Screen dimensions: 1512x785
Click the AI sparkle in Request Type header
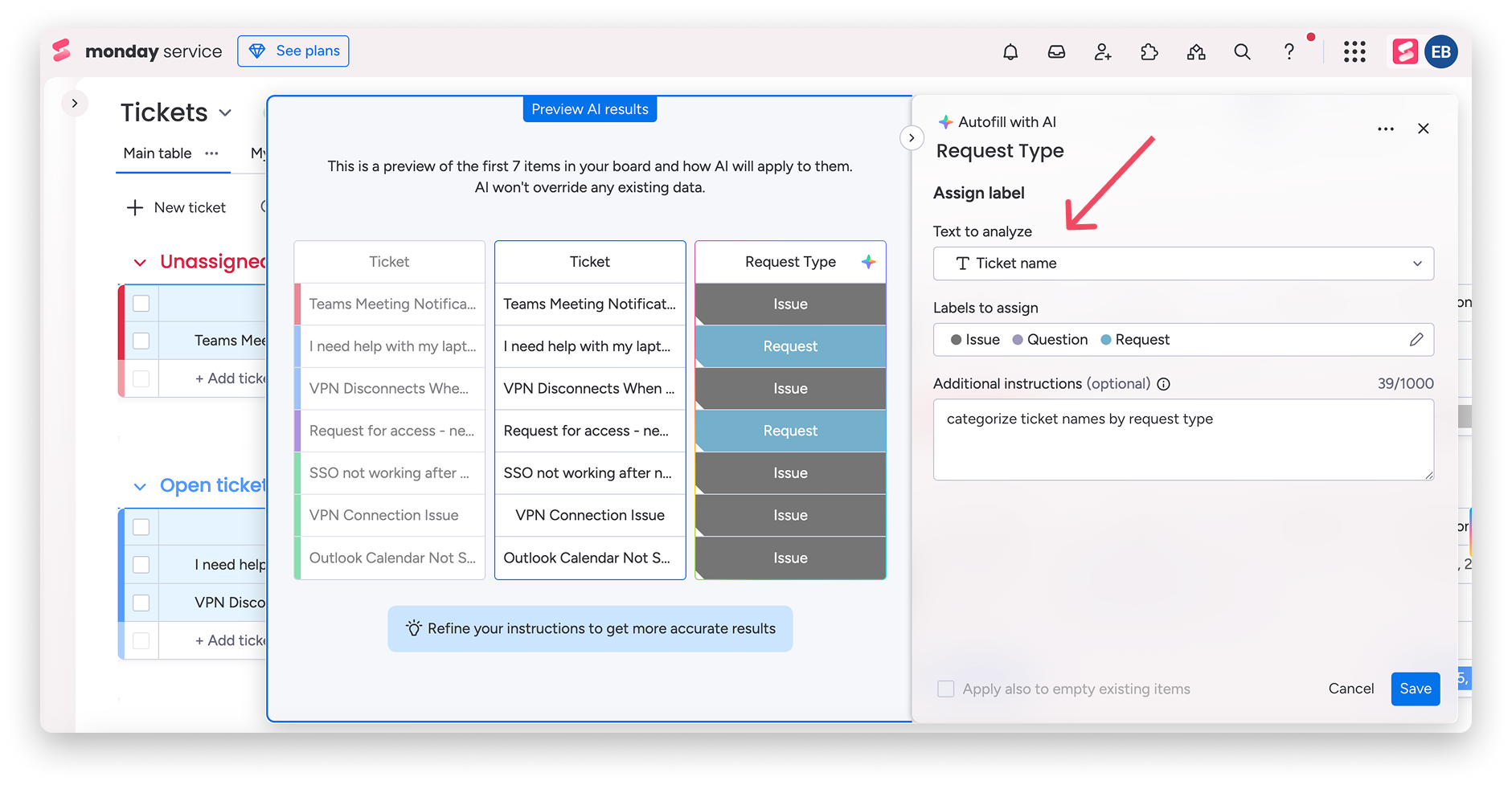point(868,262)
